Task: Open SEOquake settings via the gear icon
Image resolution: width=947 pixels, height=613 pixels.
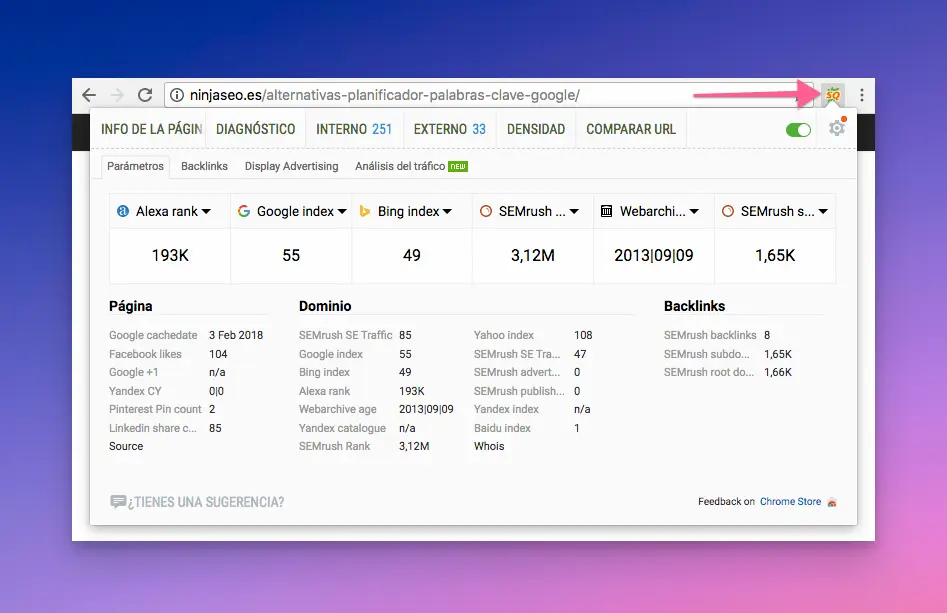Action: (x=837, y=129)
